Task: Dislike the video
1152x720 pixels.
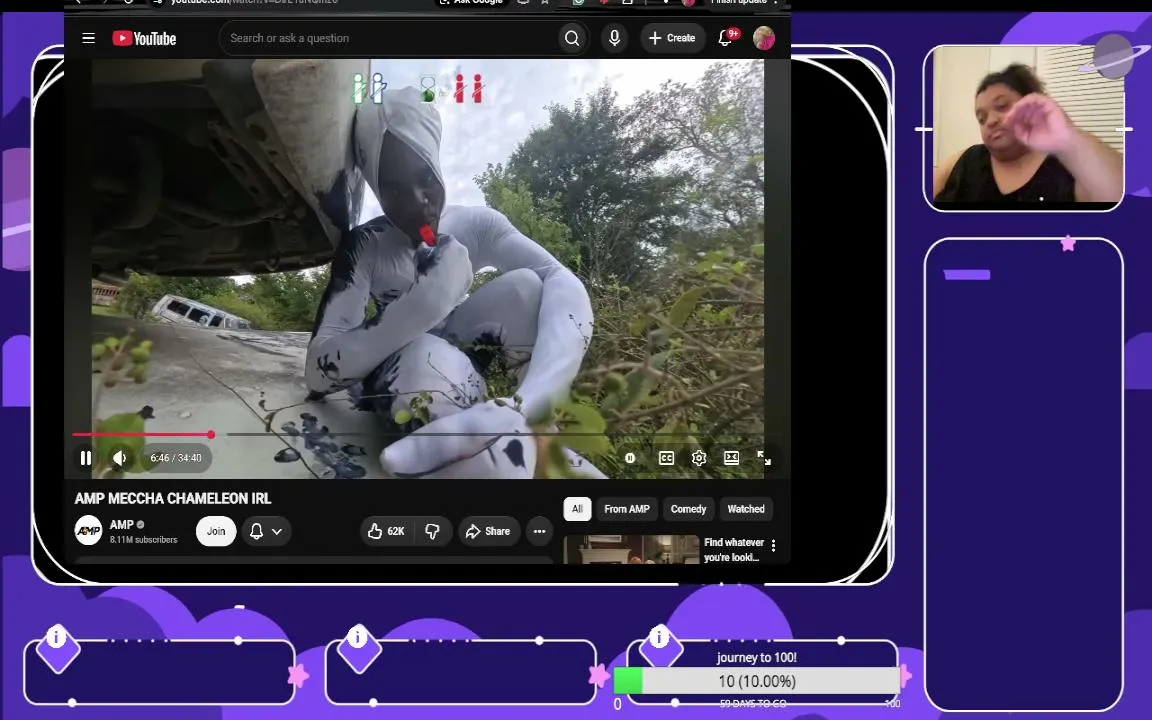Action: click(433, 531)
